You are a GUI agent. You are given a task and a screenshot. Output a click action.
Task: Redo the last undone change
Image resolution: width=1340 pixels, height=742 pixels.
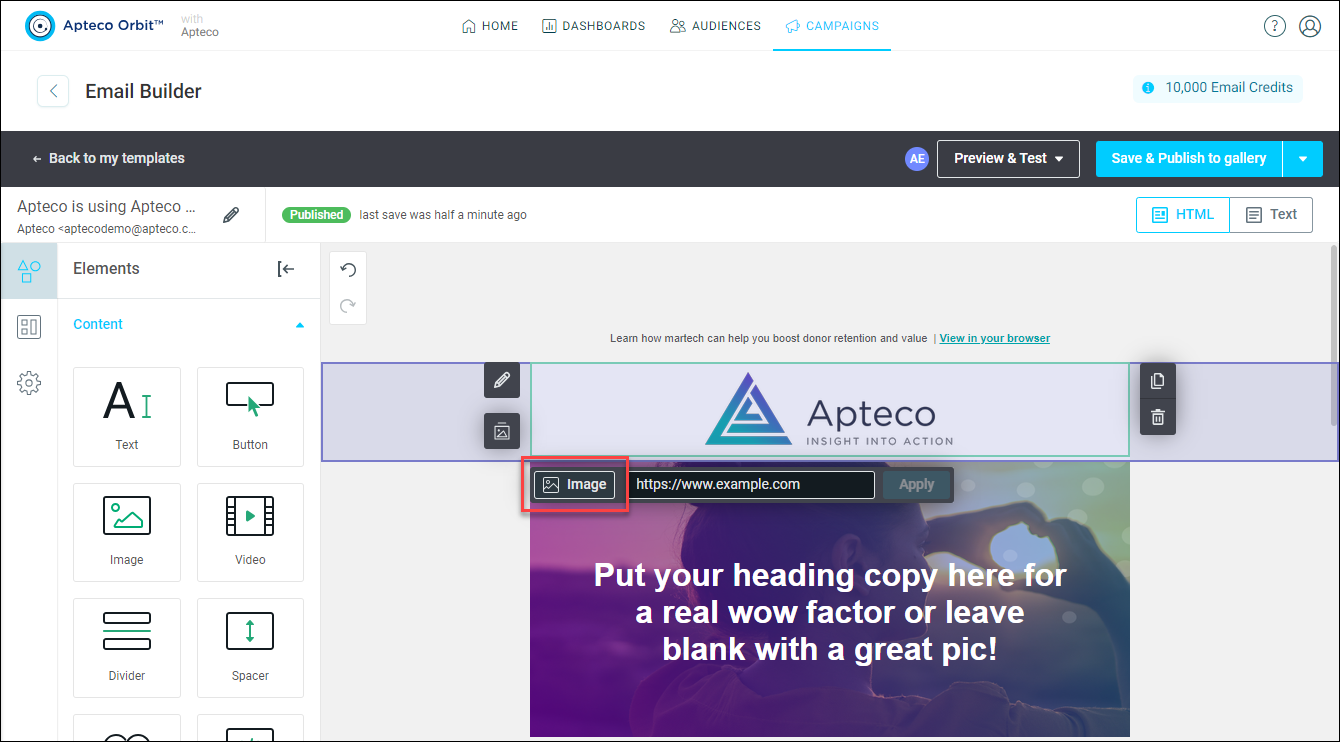pyautogui.click(x=348, y=306)
